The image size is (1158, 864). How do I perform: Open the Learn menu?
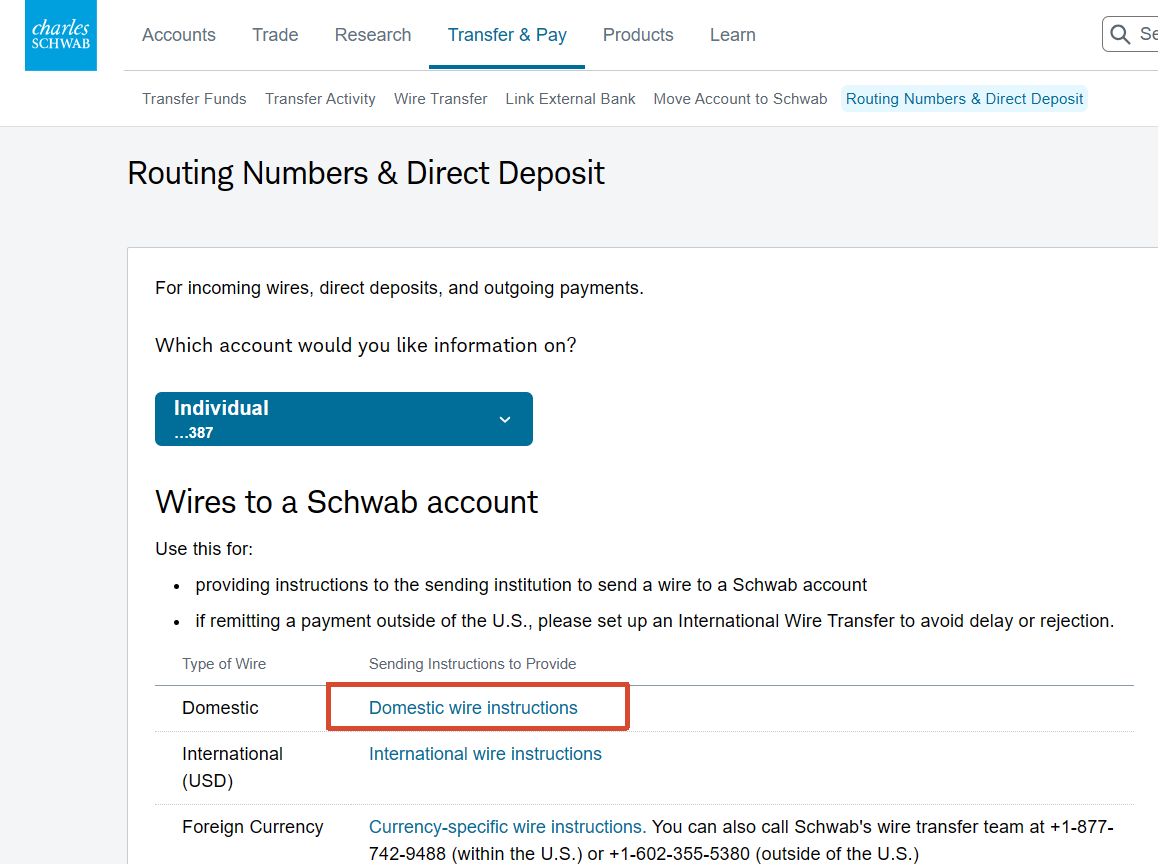[733, 35]
